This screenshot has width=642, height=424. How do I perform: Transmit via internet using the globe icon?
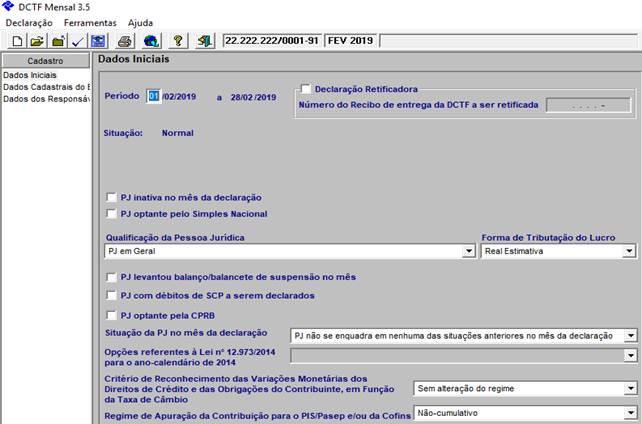pyautogui.click(x=151, y=41)
